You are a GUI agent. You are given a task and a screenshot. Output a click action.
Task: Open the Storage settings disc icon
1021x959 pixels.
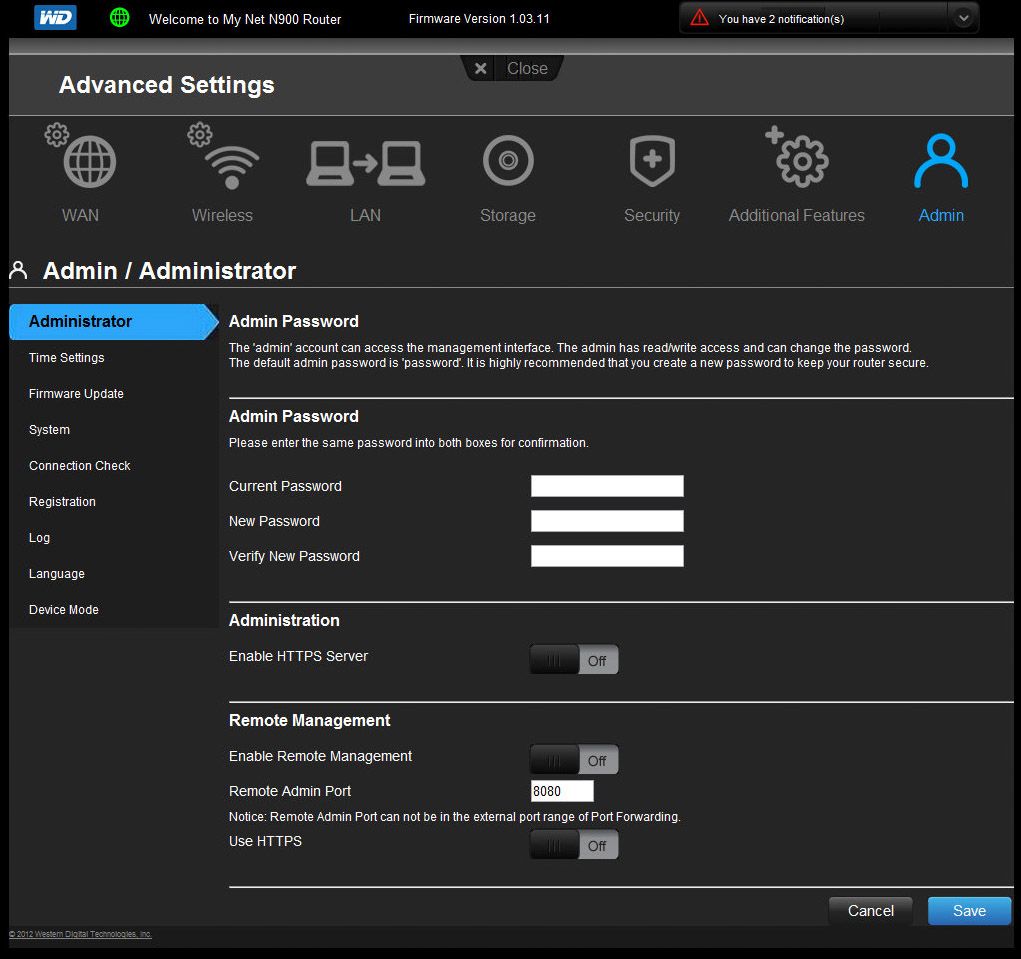(509, 160)
